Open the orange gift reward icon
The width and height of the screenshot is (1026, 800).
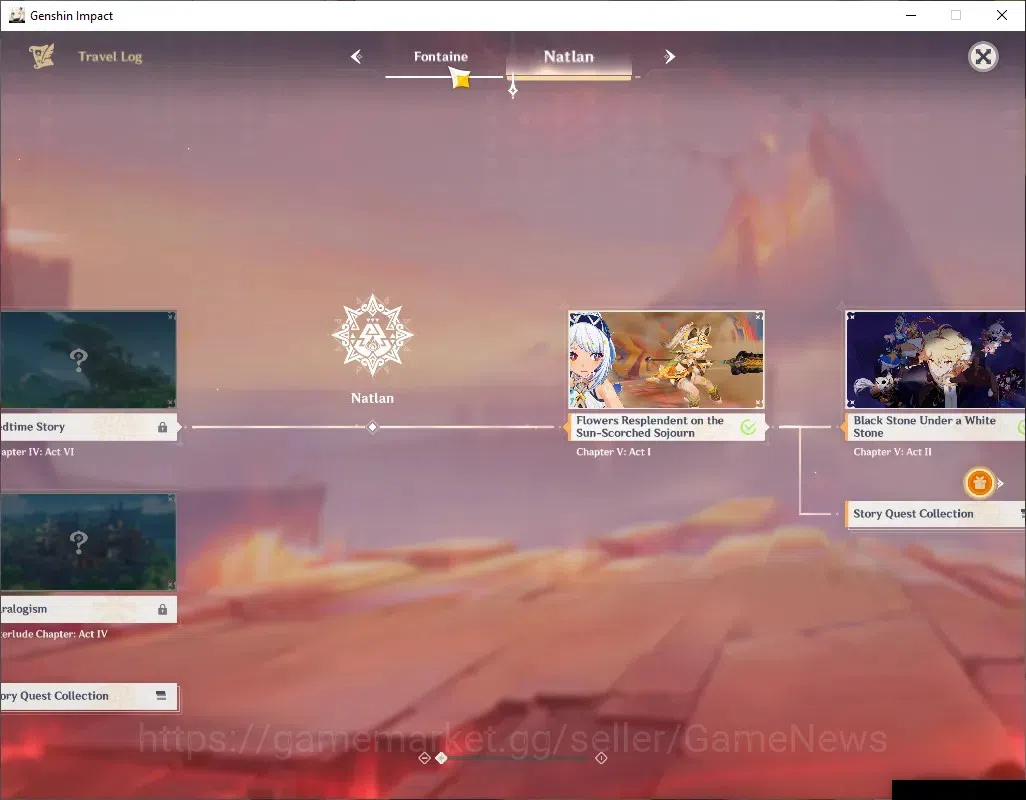coord(979,483)
